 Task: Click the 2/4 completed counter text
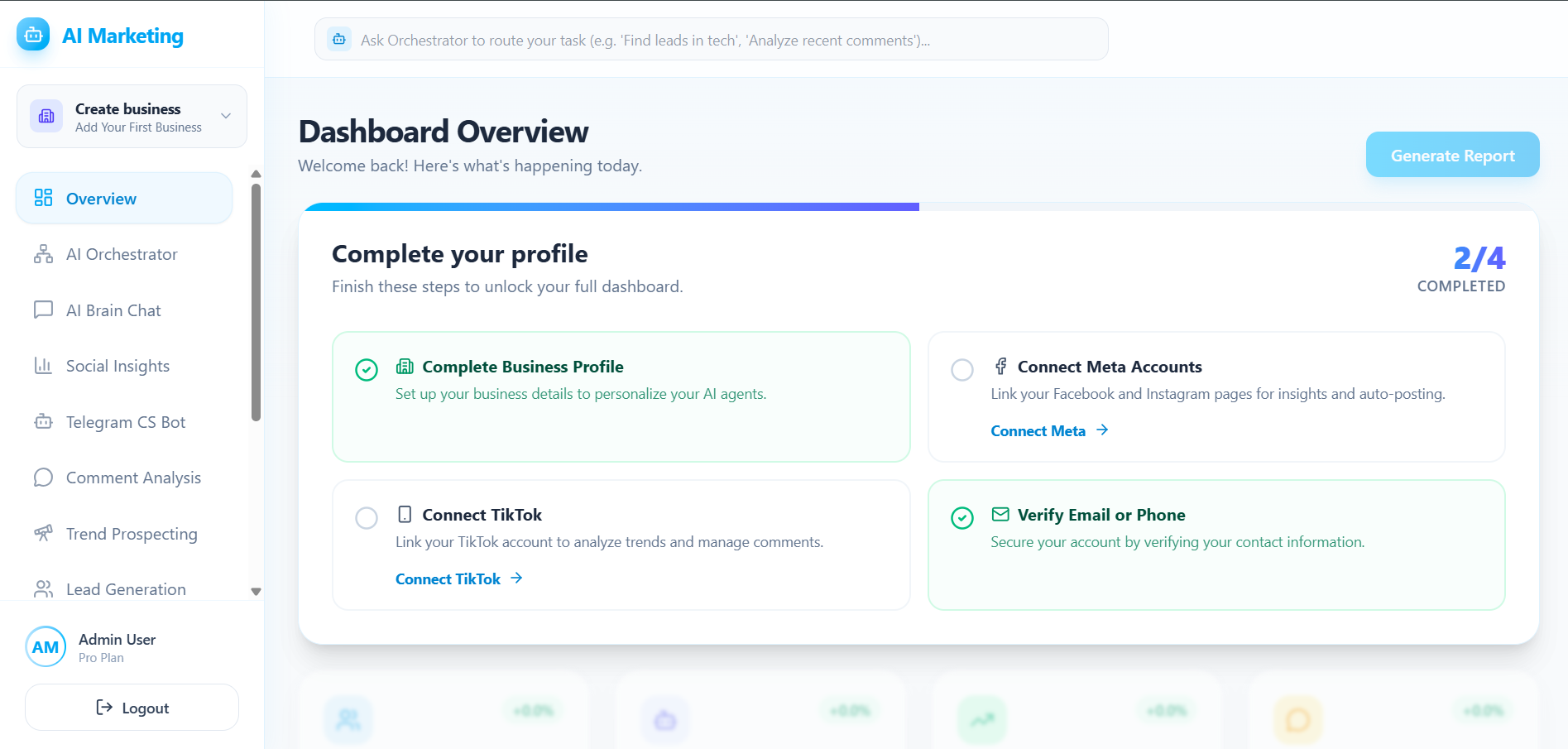pos(1479,258)
